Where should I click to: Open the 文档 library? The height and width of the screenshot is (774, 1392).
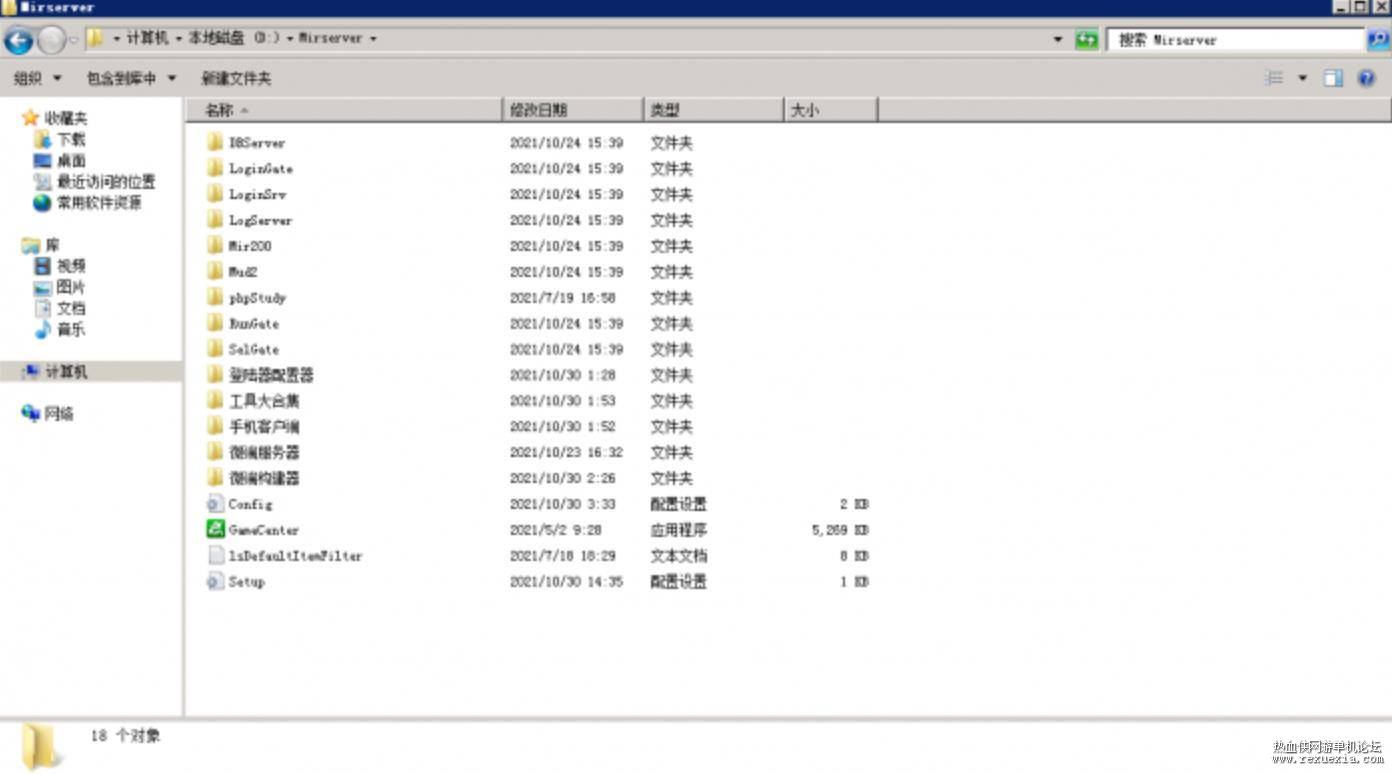coord(70,308)
